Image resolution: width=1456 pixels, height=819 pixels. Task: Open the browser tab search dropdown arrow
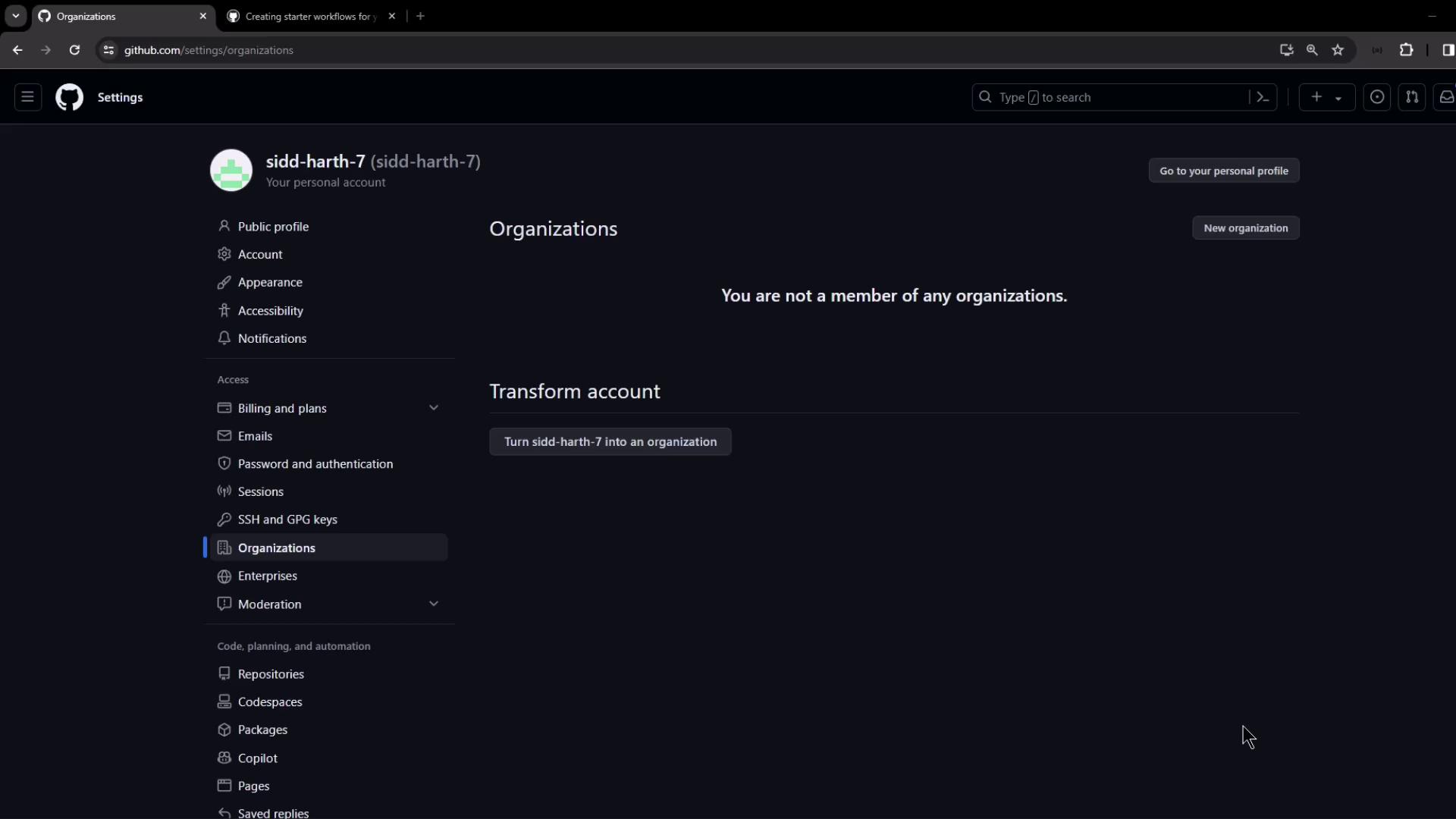click(x=15, y=16)
